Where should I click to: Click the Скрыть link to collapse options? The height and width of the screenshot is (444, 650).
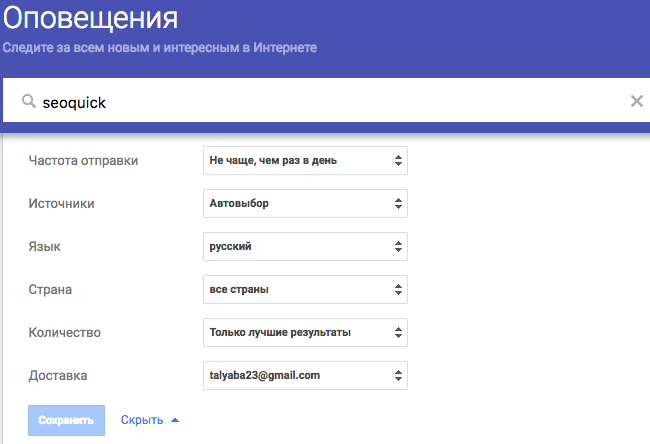pos(142,420)
